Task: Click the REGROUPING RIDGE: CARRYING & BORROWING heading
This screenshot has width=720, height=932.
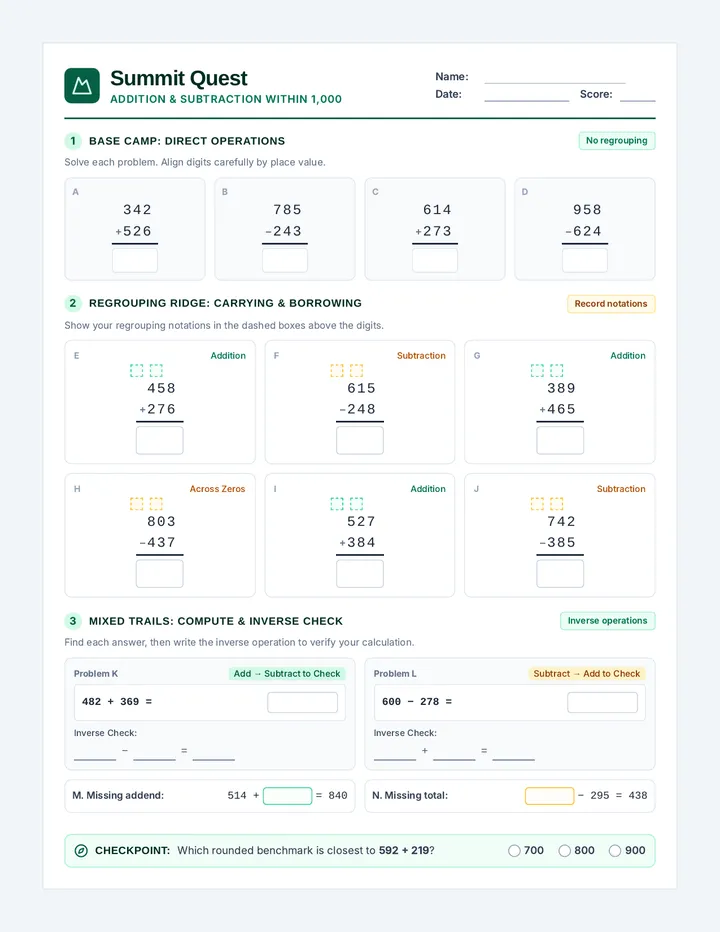Action: pyautogui.click(x=225, y=303)
